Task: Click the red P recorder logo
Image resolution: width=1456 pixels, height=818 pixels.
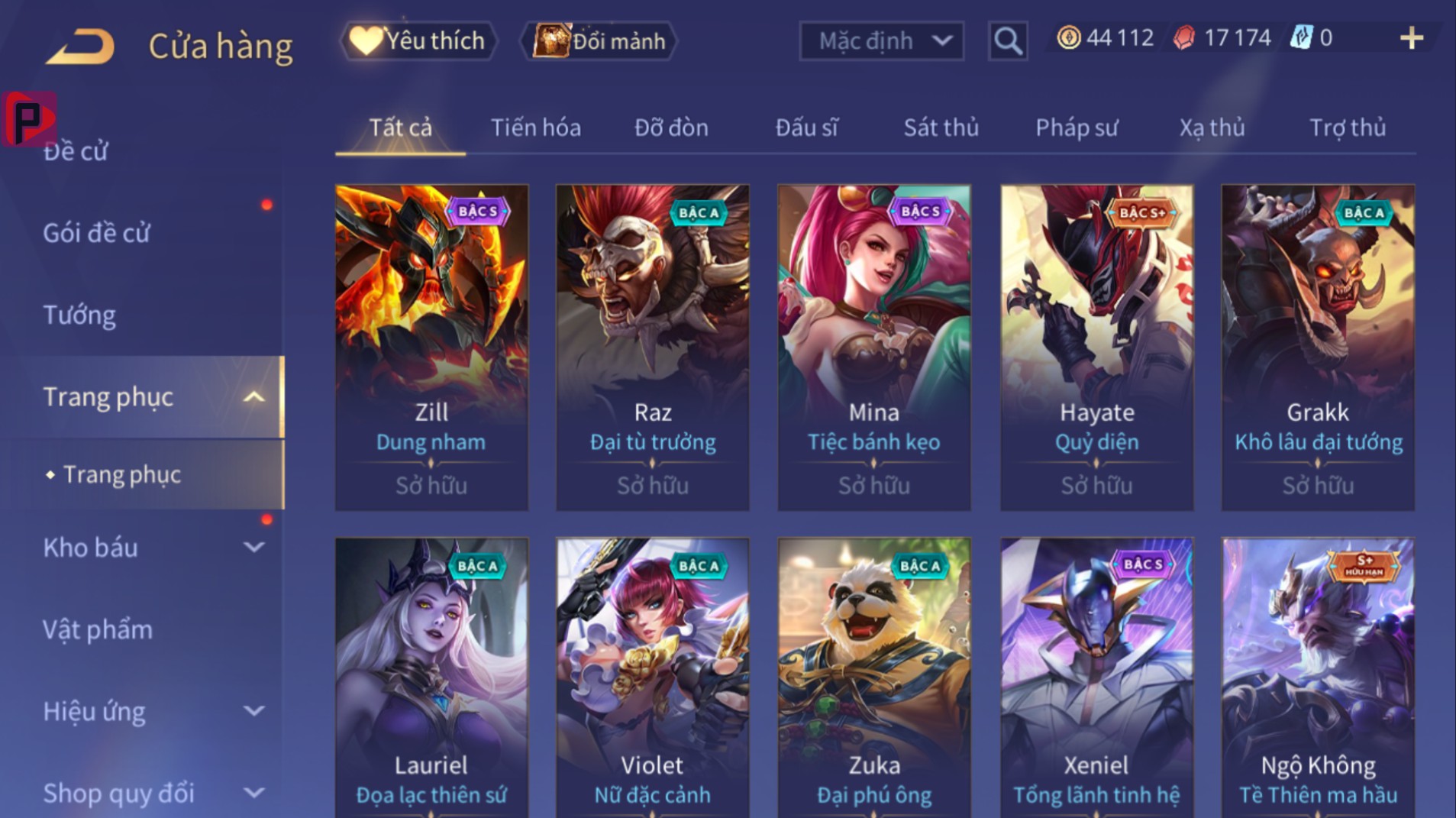Action: tap(29, 118)
